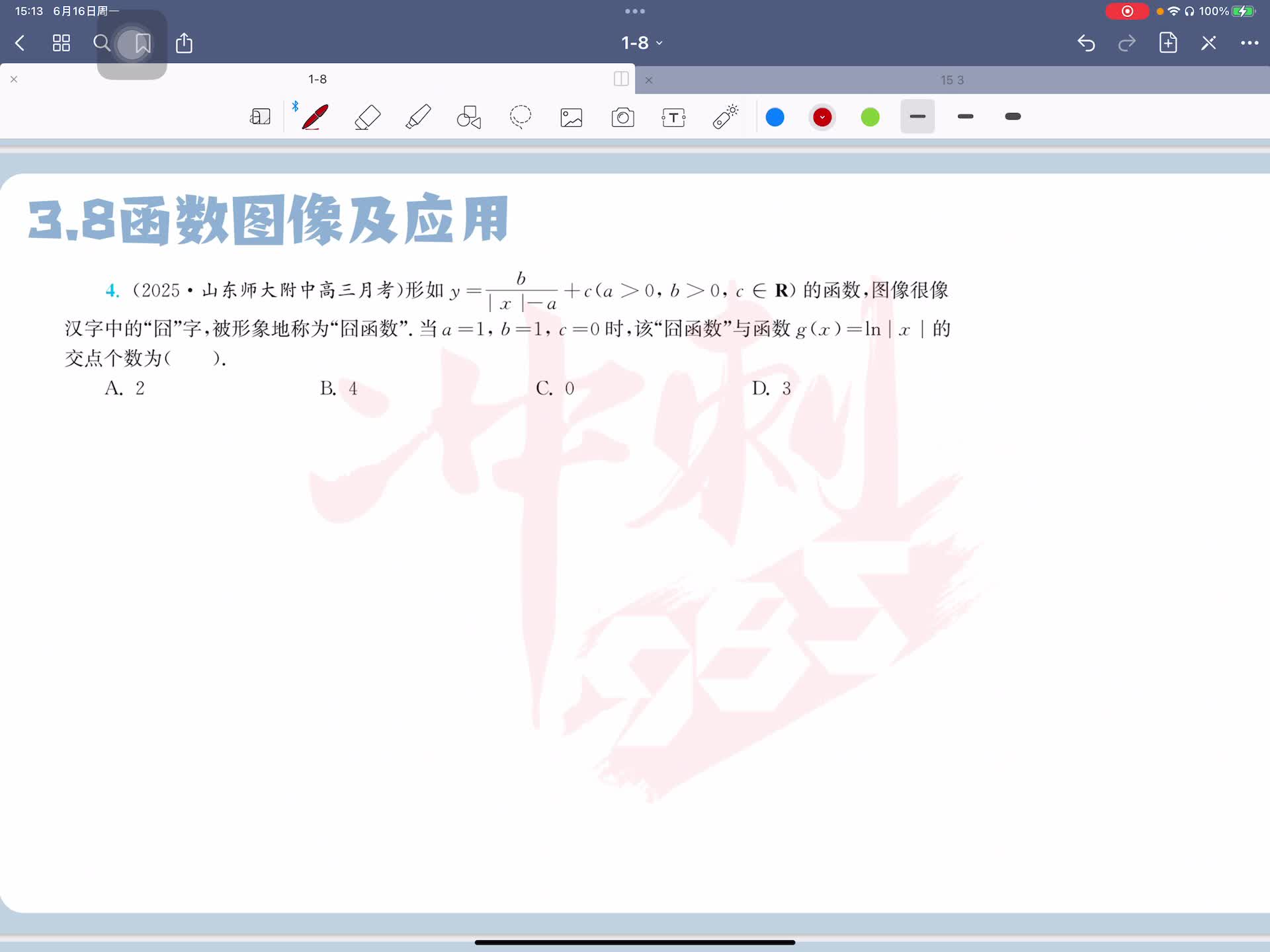Open the more options ellipsis menu
This screenshot has width=1270, height=952.
pos(1249,43)
